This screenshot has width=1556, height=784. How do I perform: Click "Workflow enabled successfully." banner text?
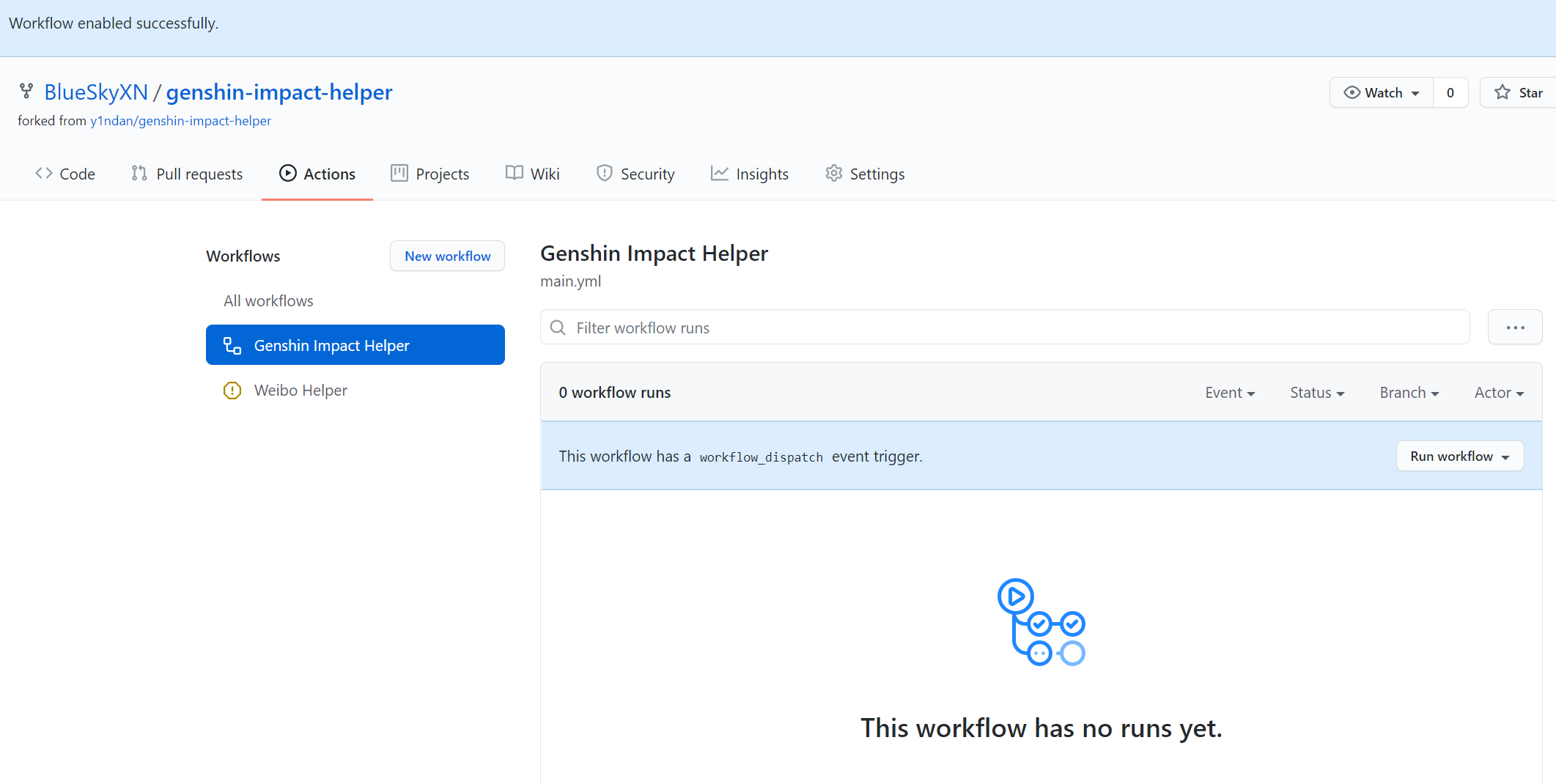coord(114,23)
